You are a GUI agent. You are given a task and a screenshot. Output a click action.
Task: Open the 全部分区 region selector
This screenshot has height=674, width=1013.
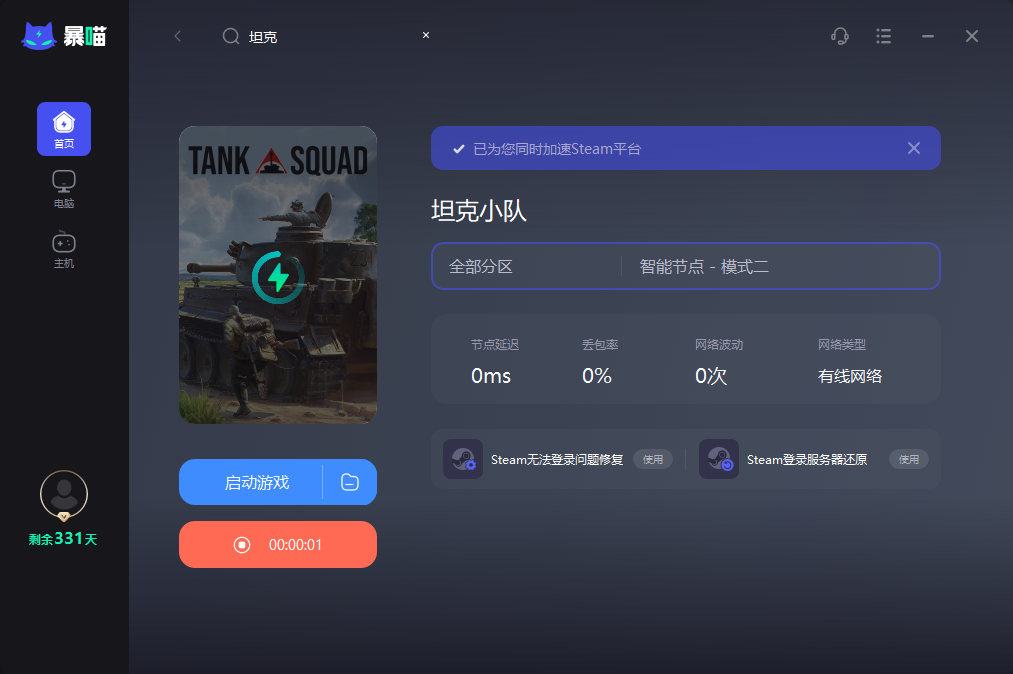pyautogui.click(x=527, y=266)
